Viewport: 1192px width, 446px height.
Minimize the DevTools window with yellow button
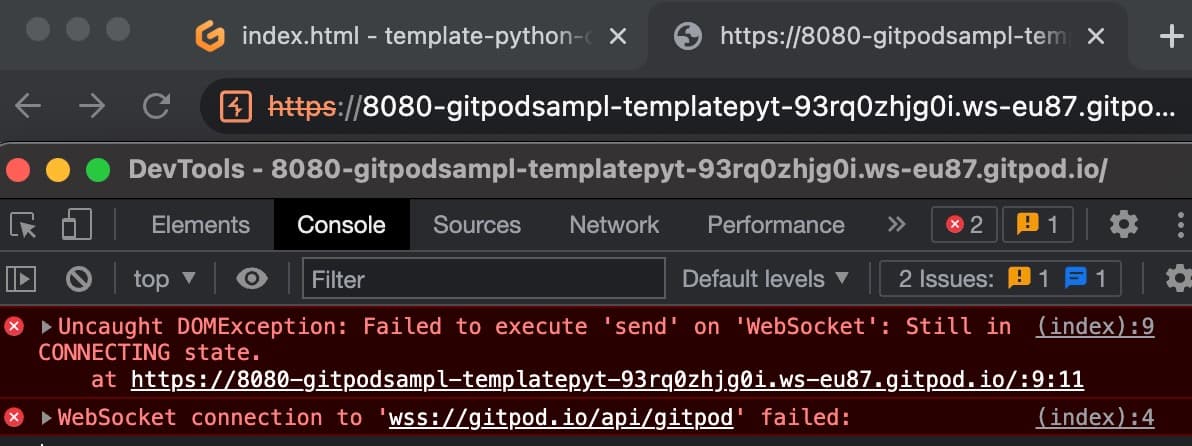(x=58, y=169)
